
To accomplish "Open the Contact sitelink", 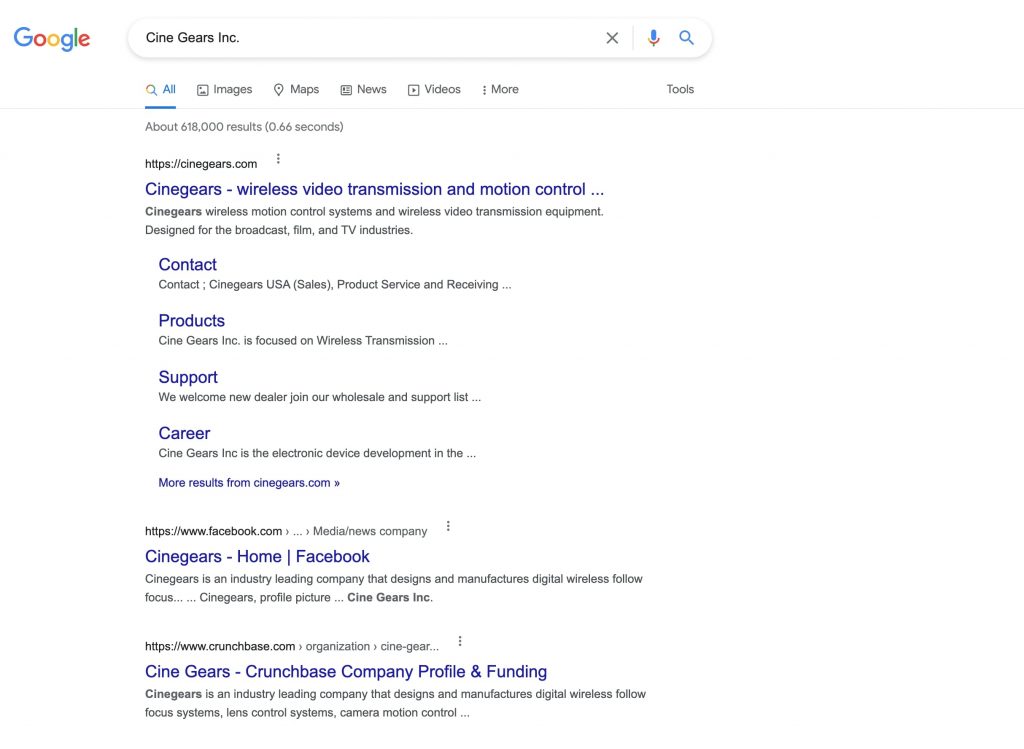I will 187,264.
